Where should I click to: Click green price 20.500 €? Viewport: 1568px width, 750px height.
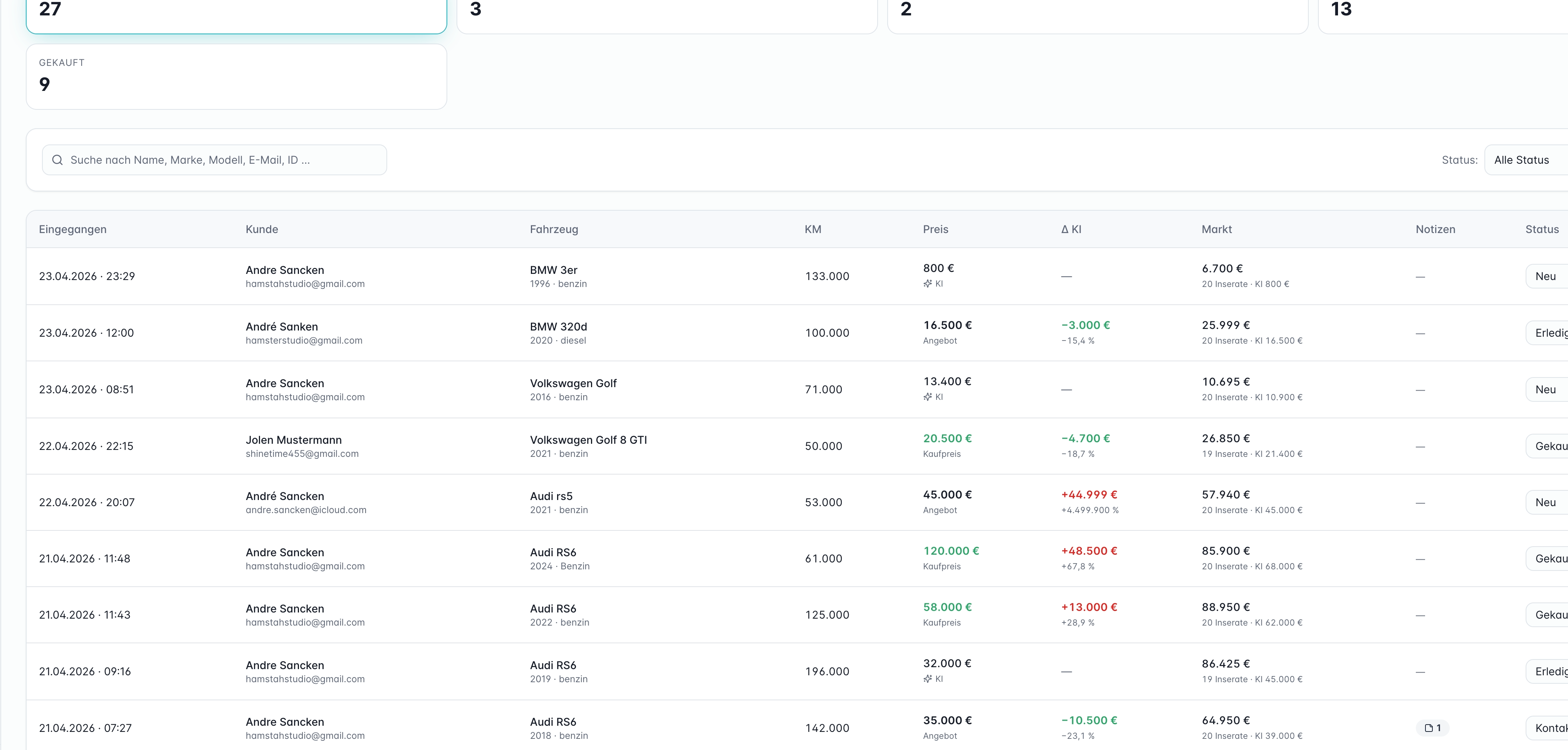pos(947,438)
